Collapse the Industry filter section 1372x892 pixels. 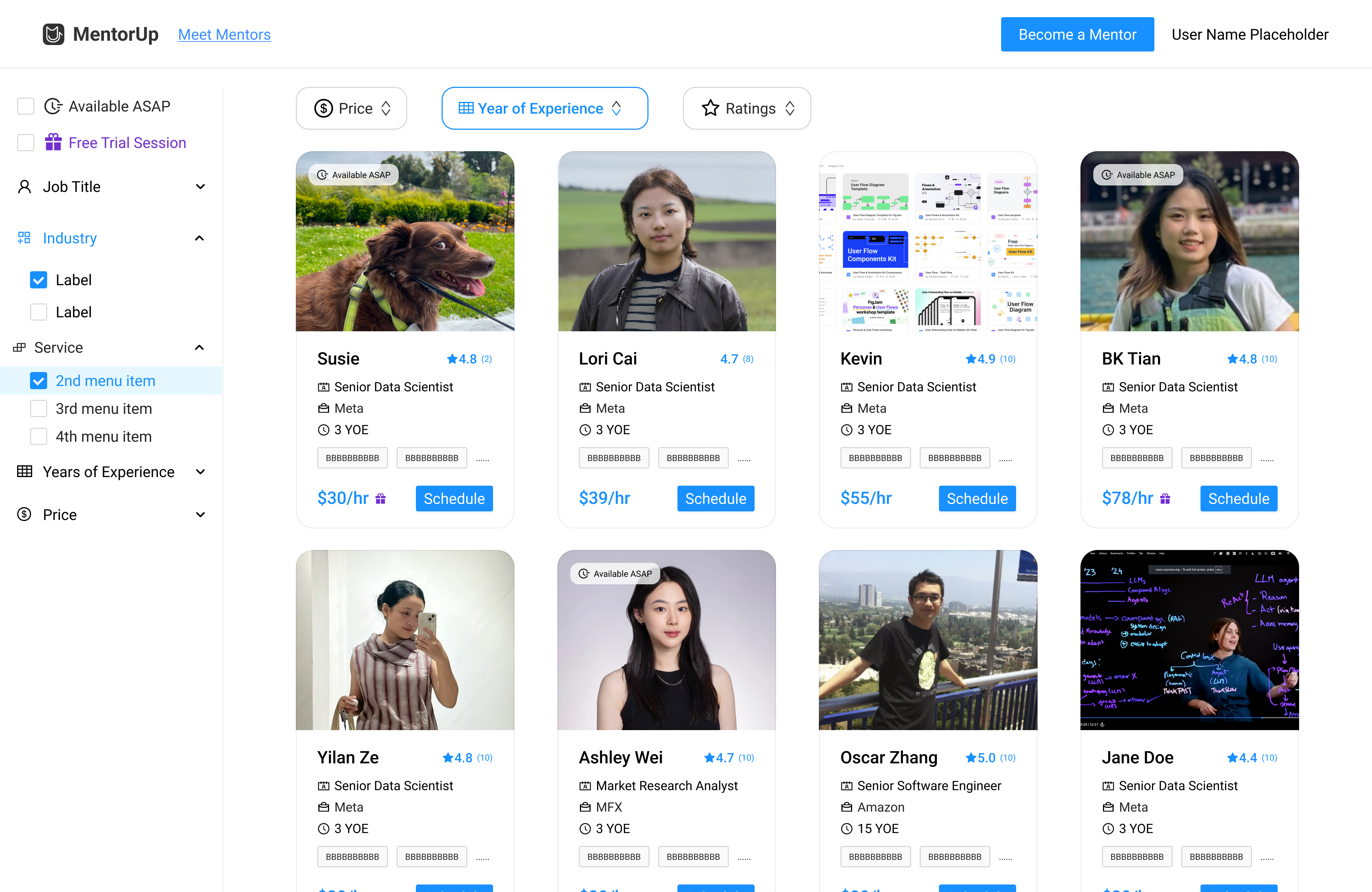tap(199, 238)
